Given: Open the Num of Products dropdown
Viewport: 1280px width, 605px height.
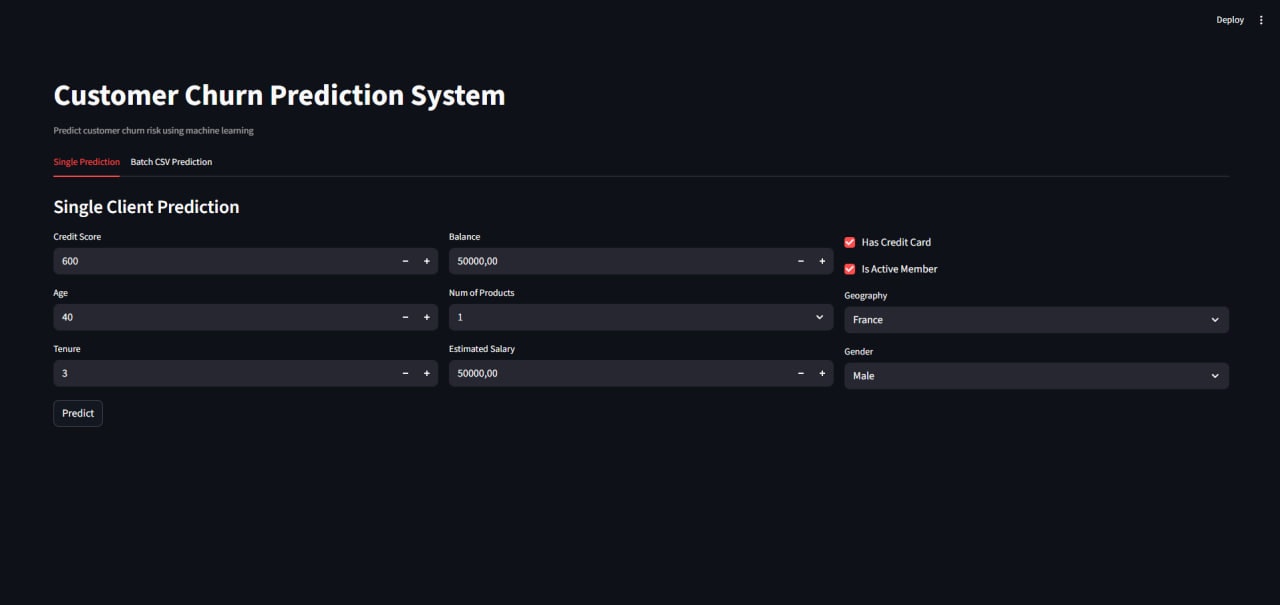Looking at the screenshot, I should pyautogui.click(x=640, y=317).
